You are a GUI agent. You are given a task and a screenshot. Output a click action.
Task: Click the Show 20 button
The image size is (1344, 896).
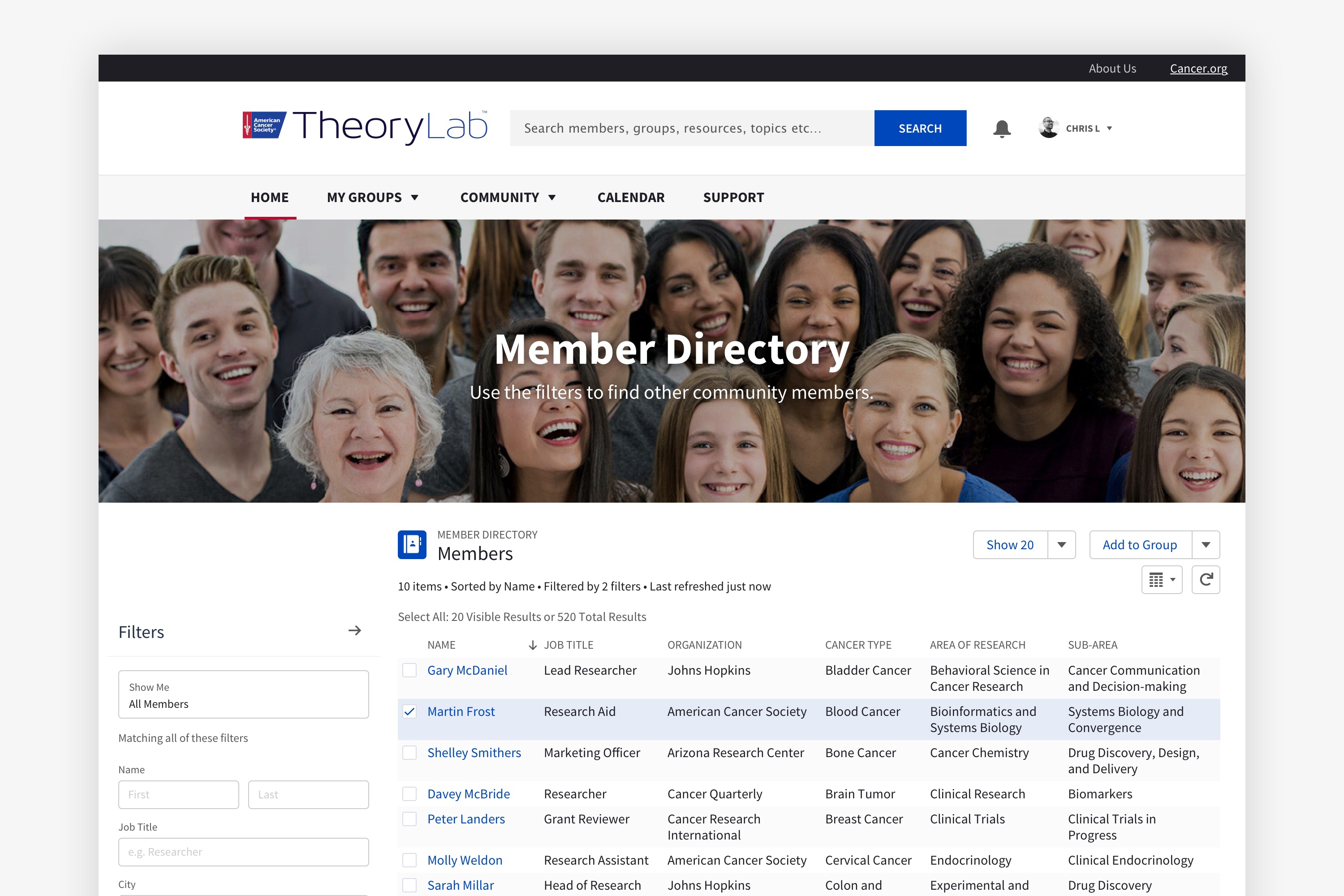1010,545
